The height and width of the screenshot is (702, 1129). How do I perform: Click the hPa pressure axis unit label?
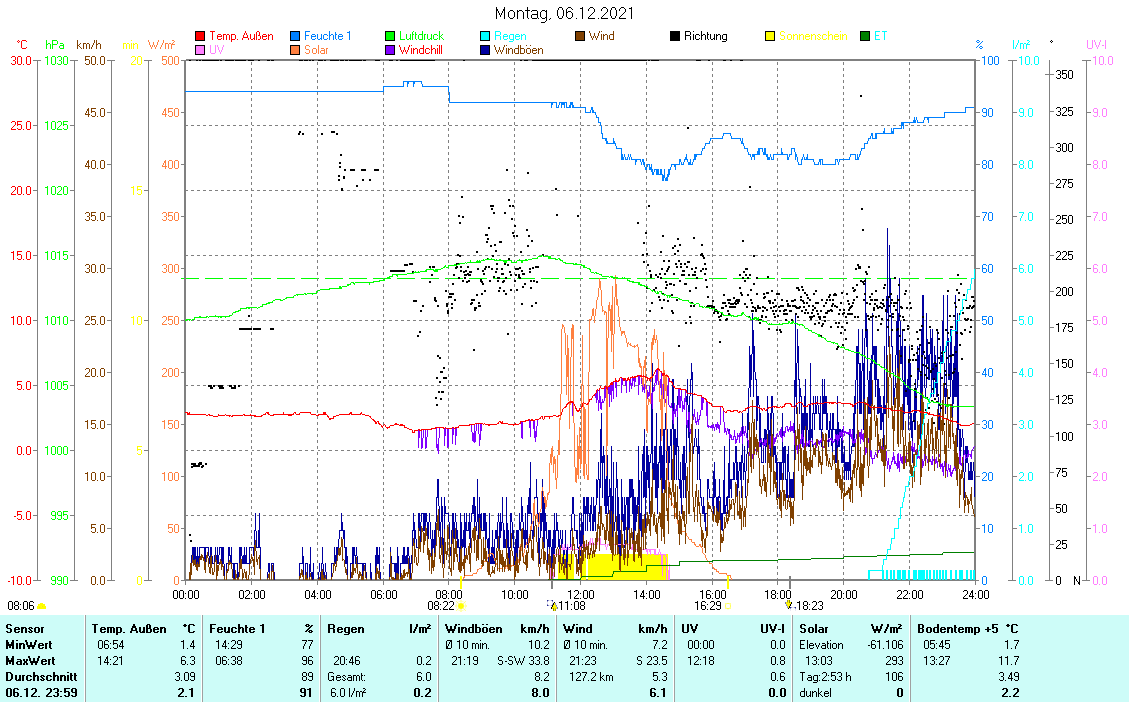[x=54, y=45]
